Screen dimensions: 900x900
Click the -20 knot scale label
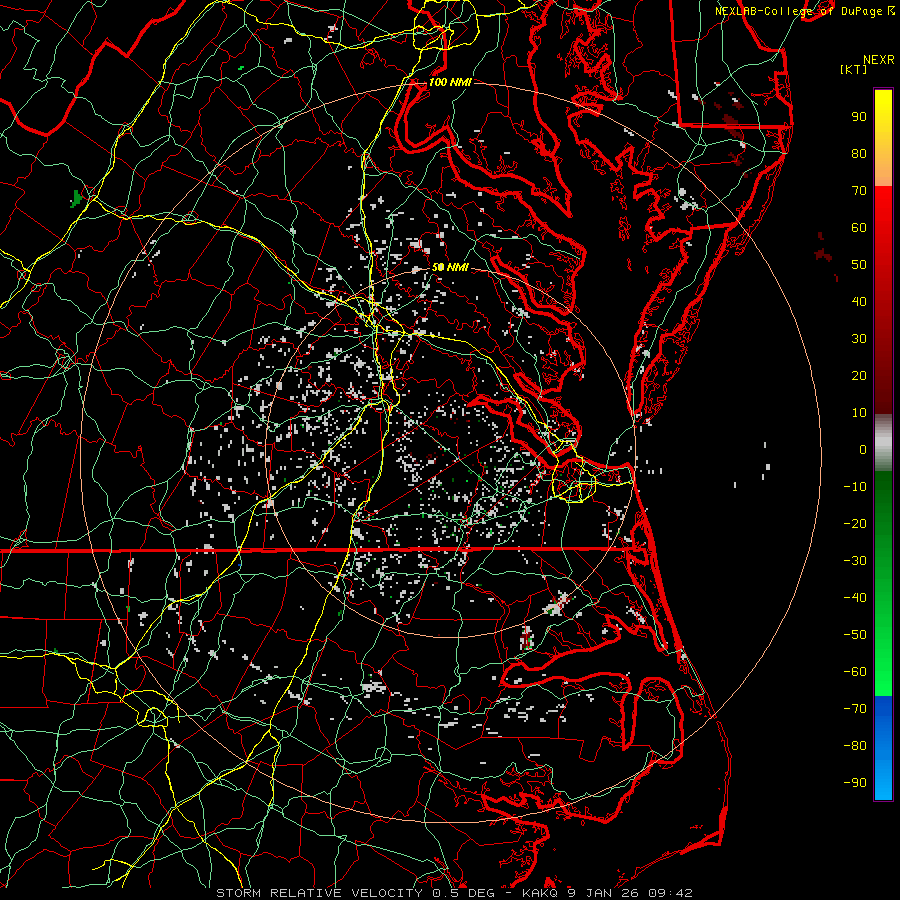(855, 523)
